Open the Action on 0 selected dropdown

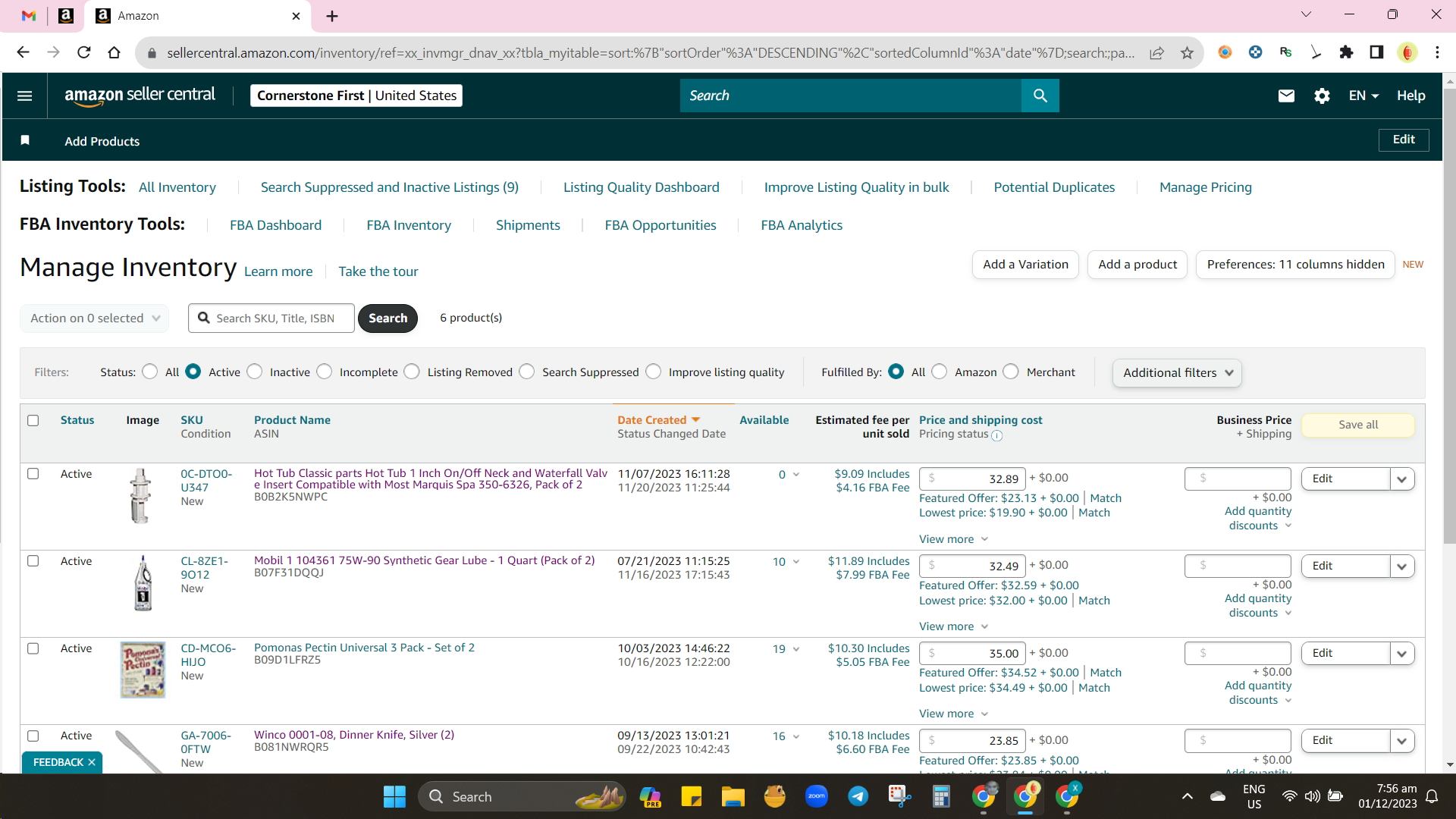pos(95,318)
